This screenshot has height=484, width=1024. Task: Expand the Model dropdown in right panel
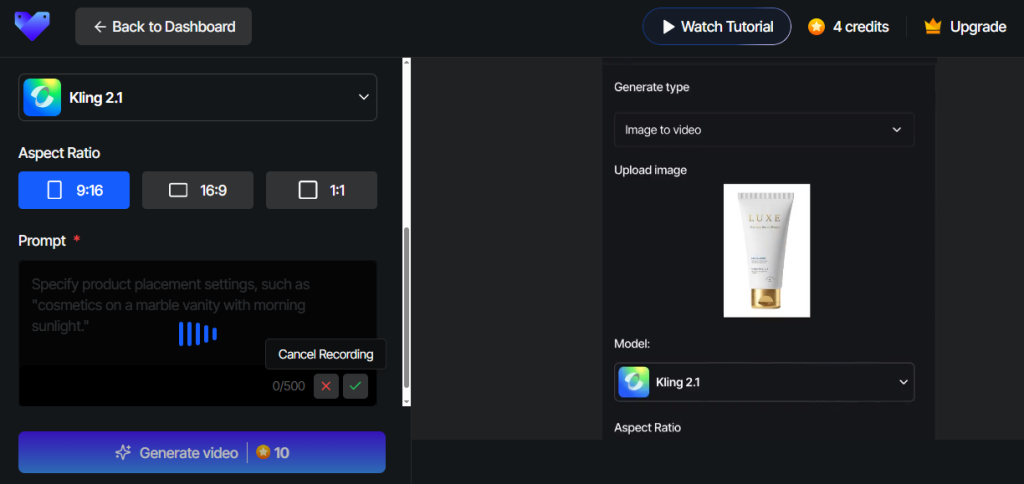coord(903,382)
